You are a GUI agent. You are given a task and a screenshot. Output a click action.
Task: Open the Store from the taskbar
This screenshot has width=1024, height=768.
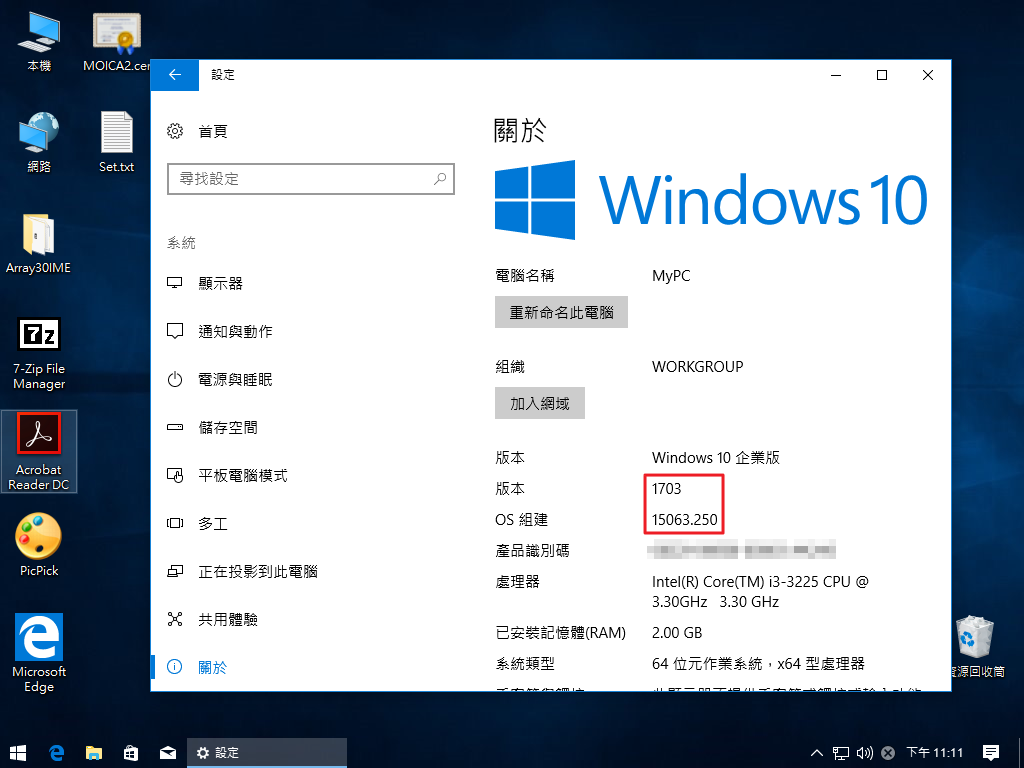tap(131, 752)
